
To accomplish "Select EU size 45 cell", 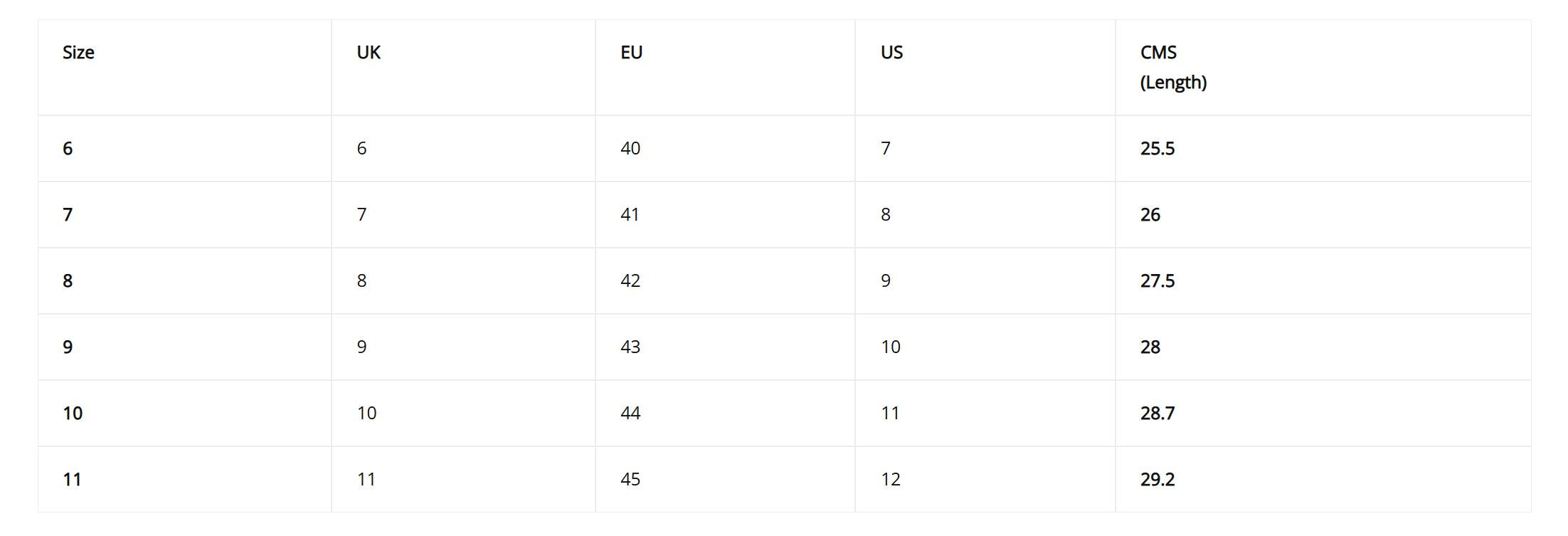I will click(x=630, y=480).
